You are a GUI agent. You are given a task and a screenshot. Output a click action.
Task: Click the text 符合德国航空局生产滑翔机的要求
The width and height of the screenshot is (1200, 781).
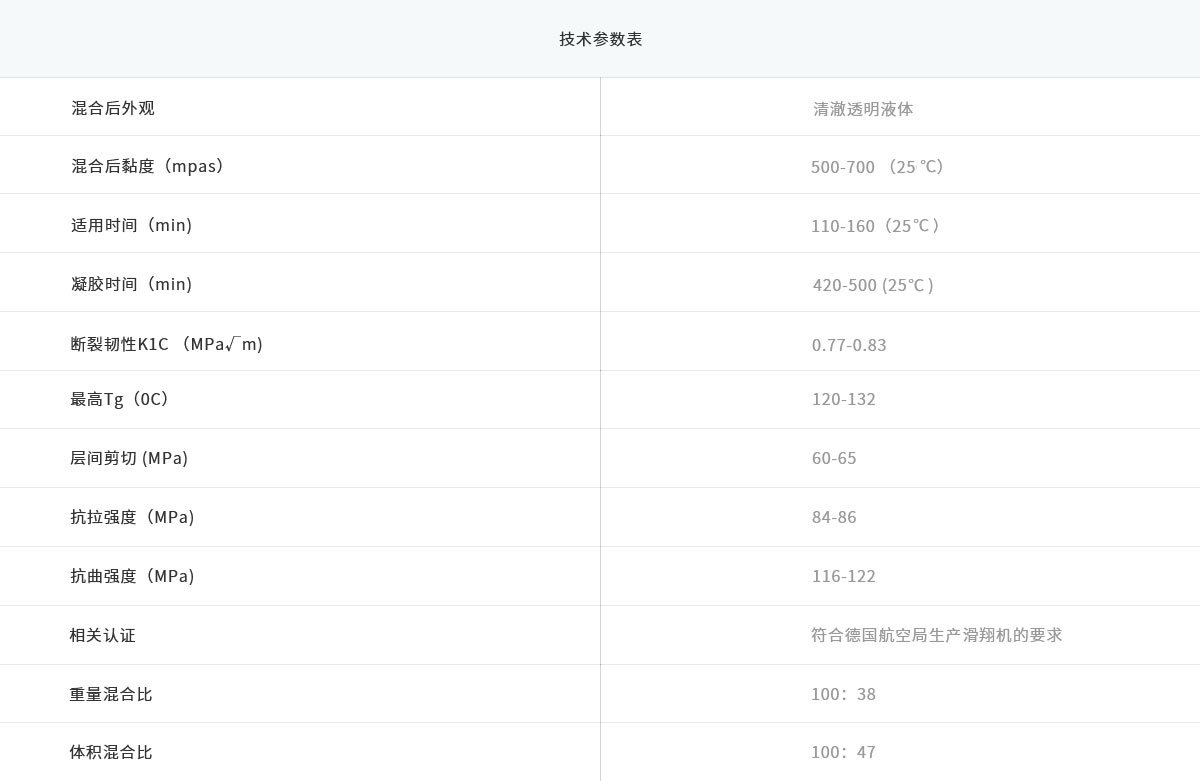coord(937,635)
